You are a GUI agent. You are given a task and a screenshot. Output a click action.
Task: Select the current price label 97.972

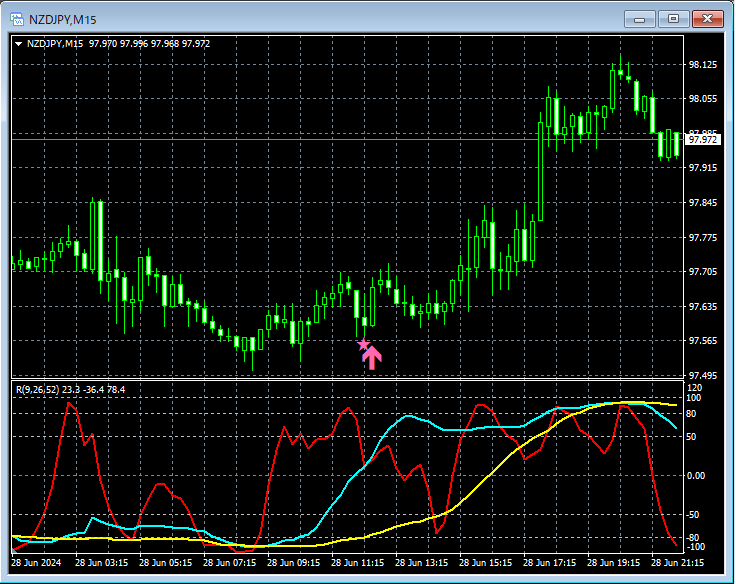[703, 139]
